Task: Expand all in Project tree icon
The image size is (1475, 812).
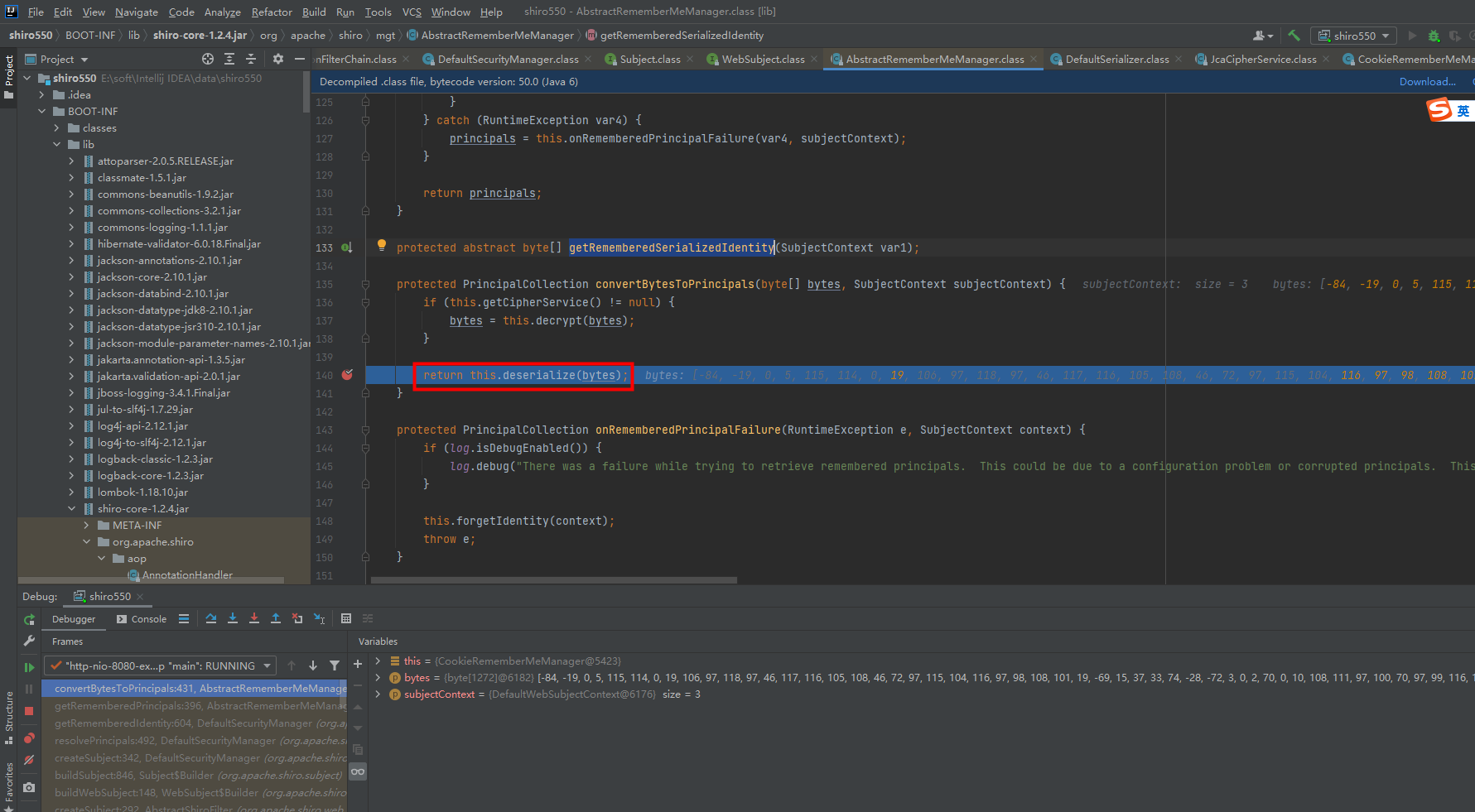Action: (229, 59)
